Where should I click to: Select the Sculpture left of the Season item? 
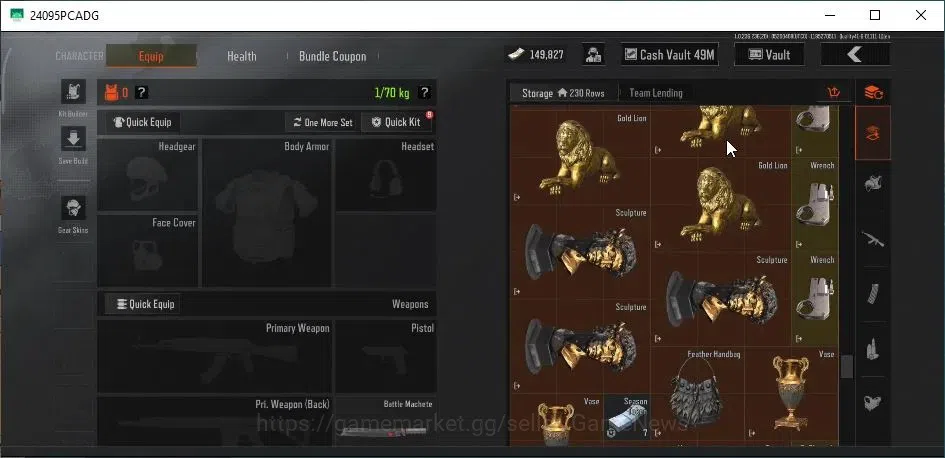pyautogui.click(x=580, y=347)
